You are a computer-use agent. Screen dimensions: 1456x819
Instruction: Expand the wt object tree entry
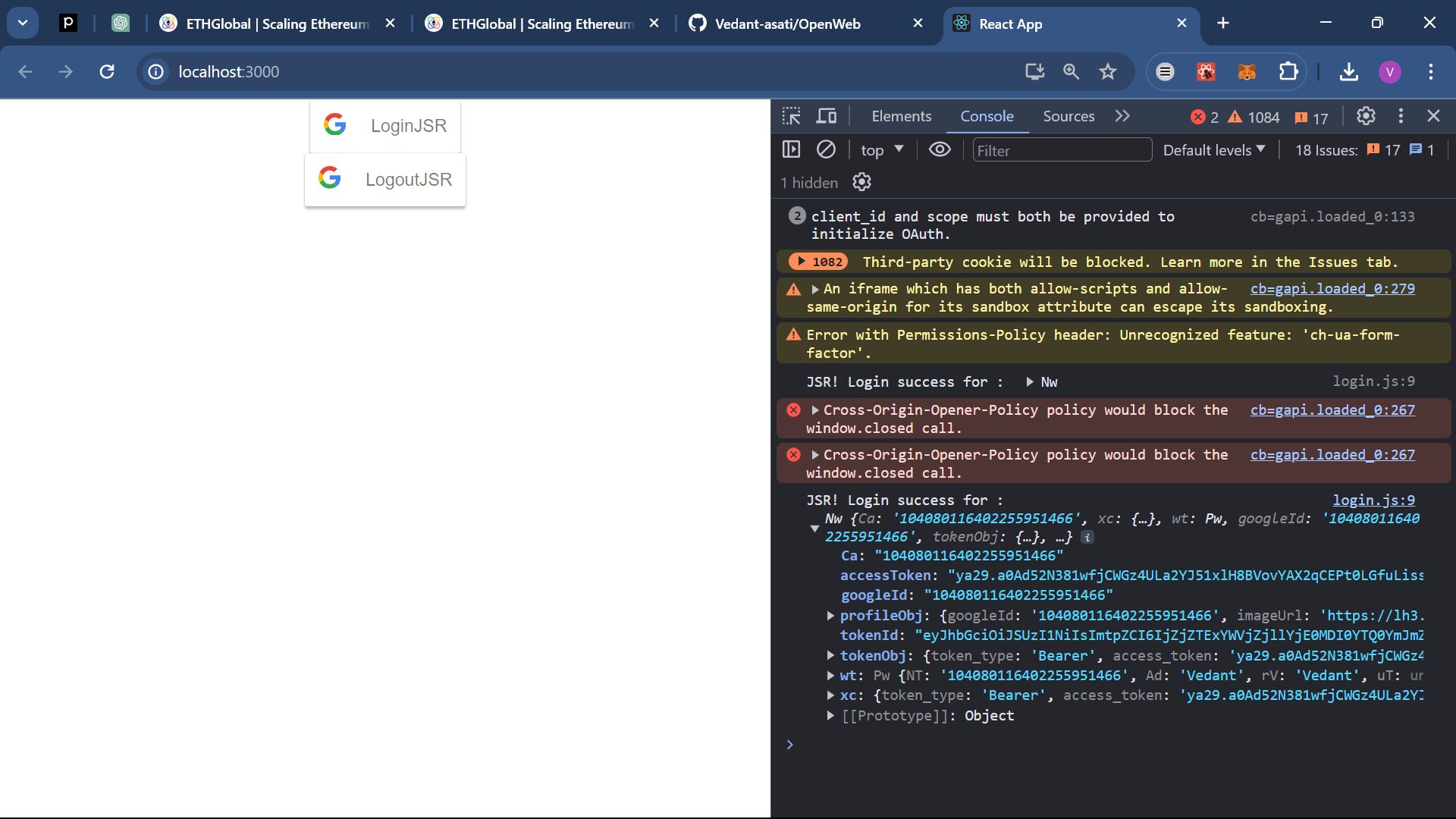coord(829,675)
